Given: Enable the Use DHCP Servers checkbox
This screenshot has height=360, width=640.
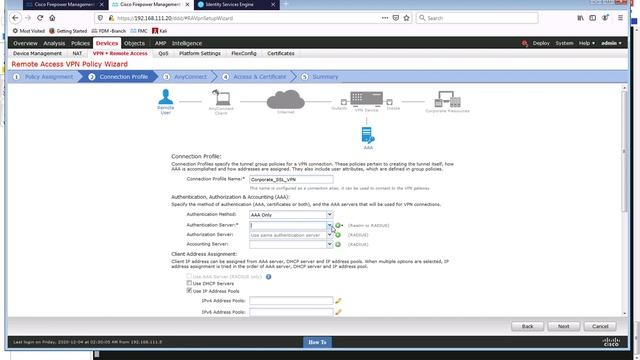Looking at the screenshot, I should click(189, 283).
